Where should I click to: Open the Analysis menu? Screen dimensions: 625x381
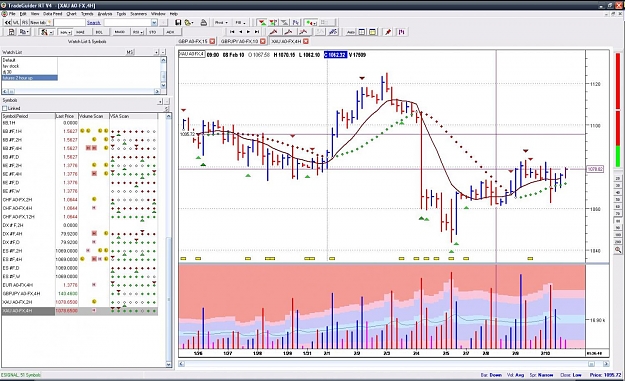click(x=105, y=14)
